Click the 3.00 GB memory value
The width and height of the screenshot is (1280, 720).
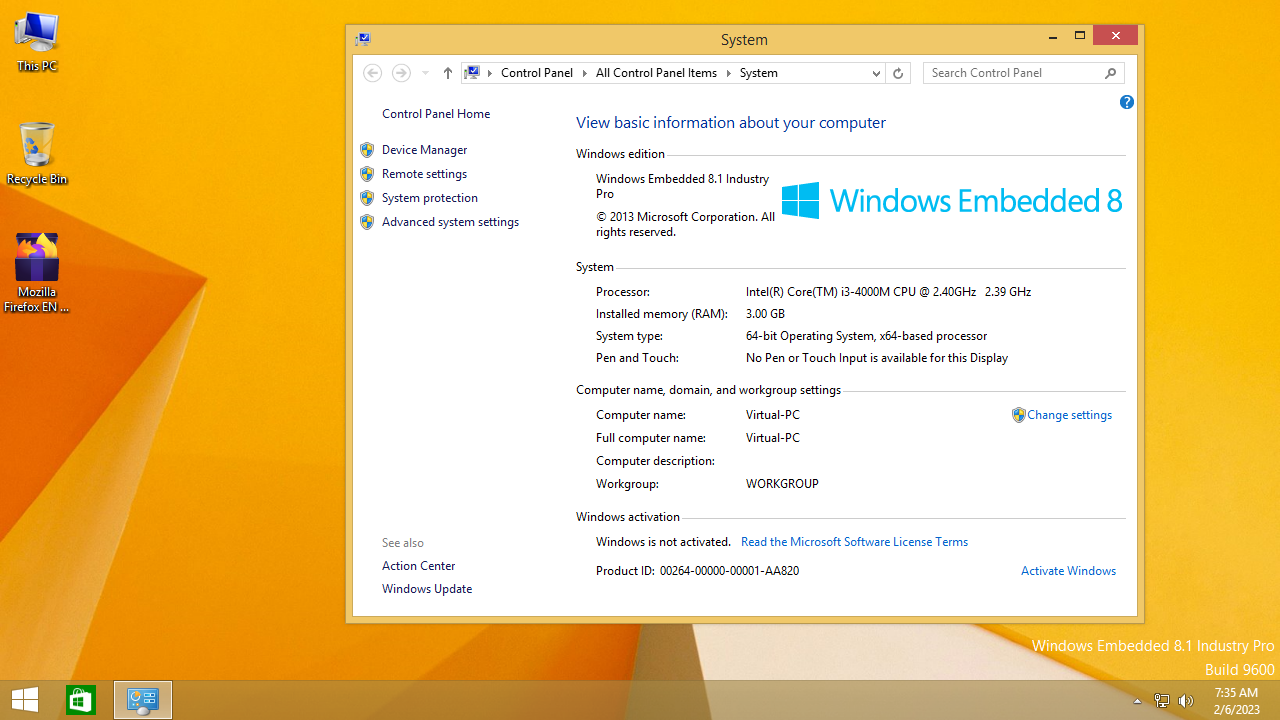[765, 314]
